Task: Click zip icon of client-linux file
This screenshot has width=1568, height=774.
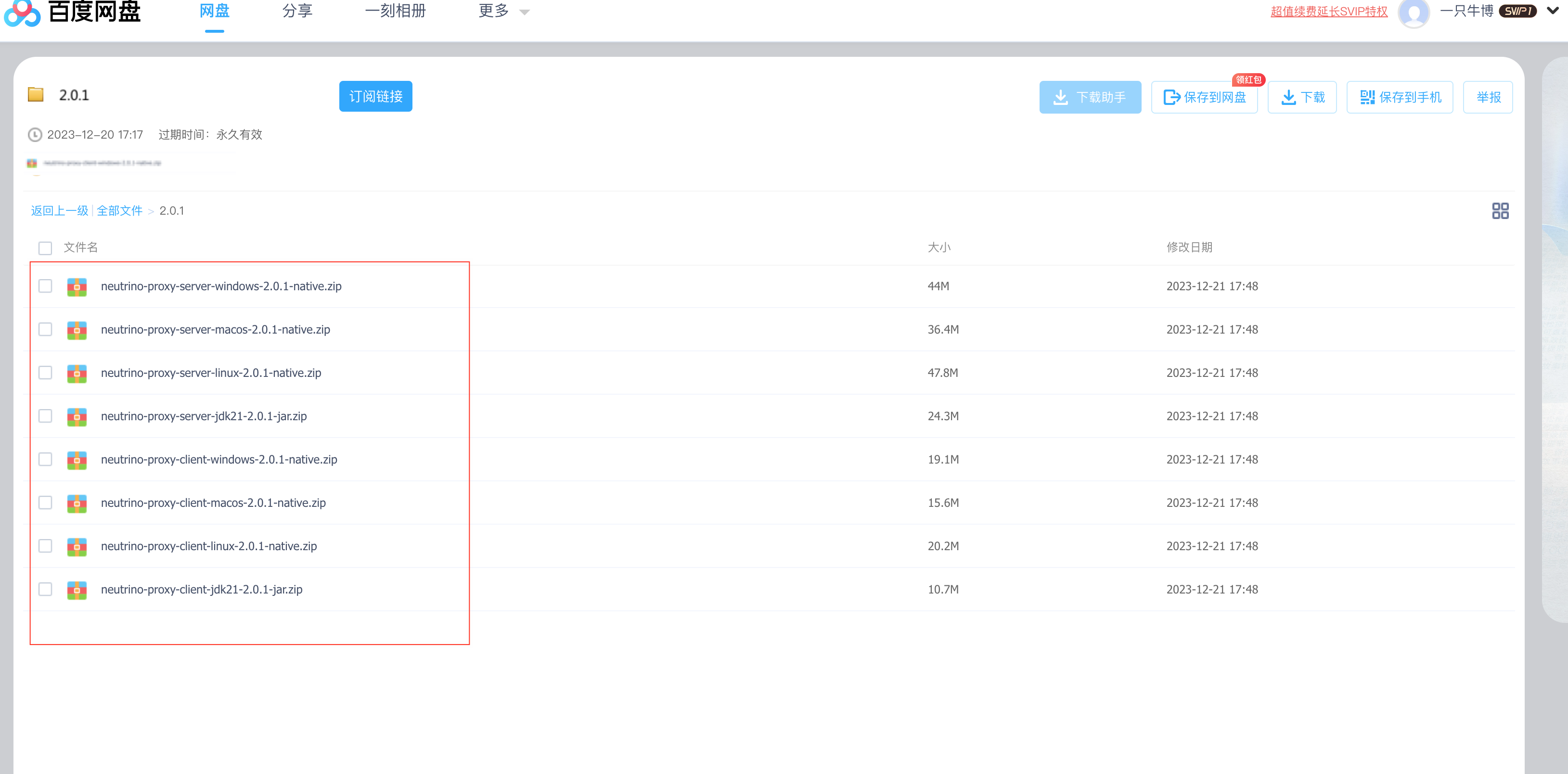Action: (x=77, y=546)
